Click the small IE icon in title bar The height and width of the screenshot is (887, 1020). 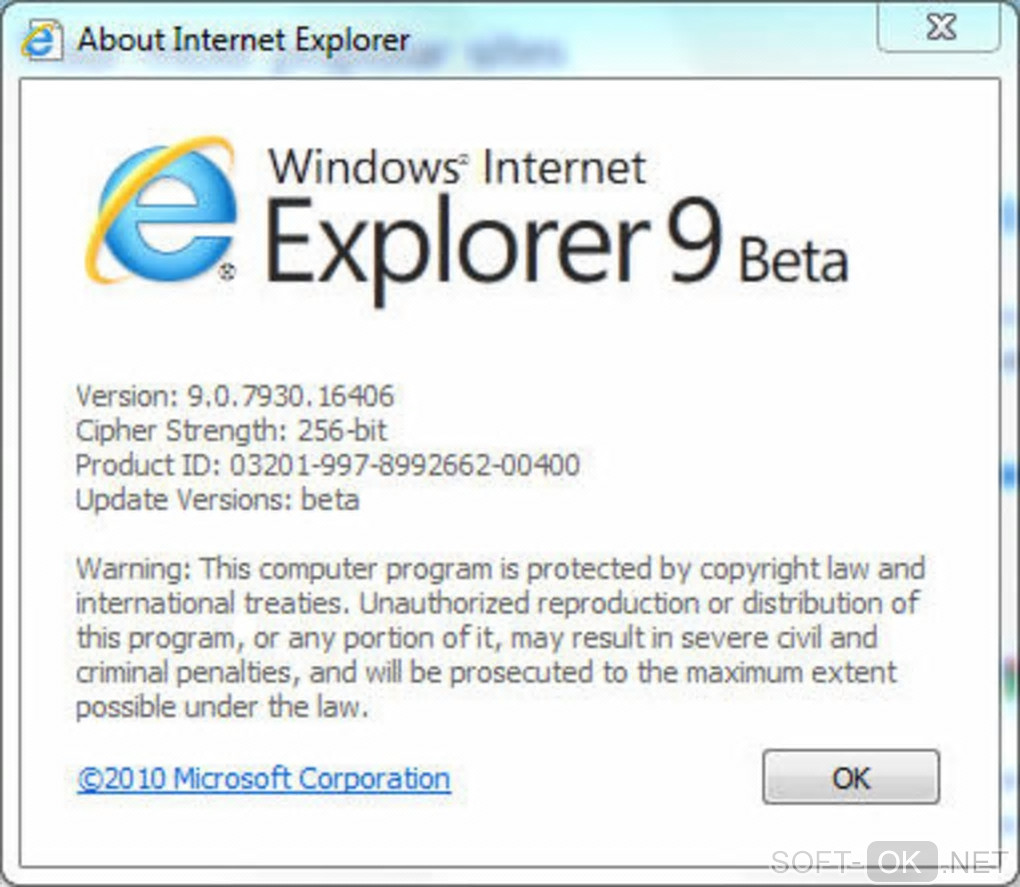(42, 40)
